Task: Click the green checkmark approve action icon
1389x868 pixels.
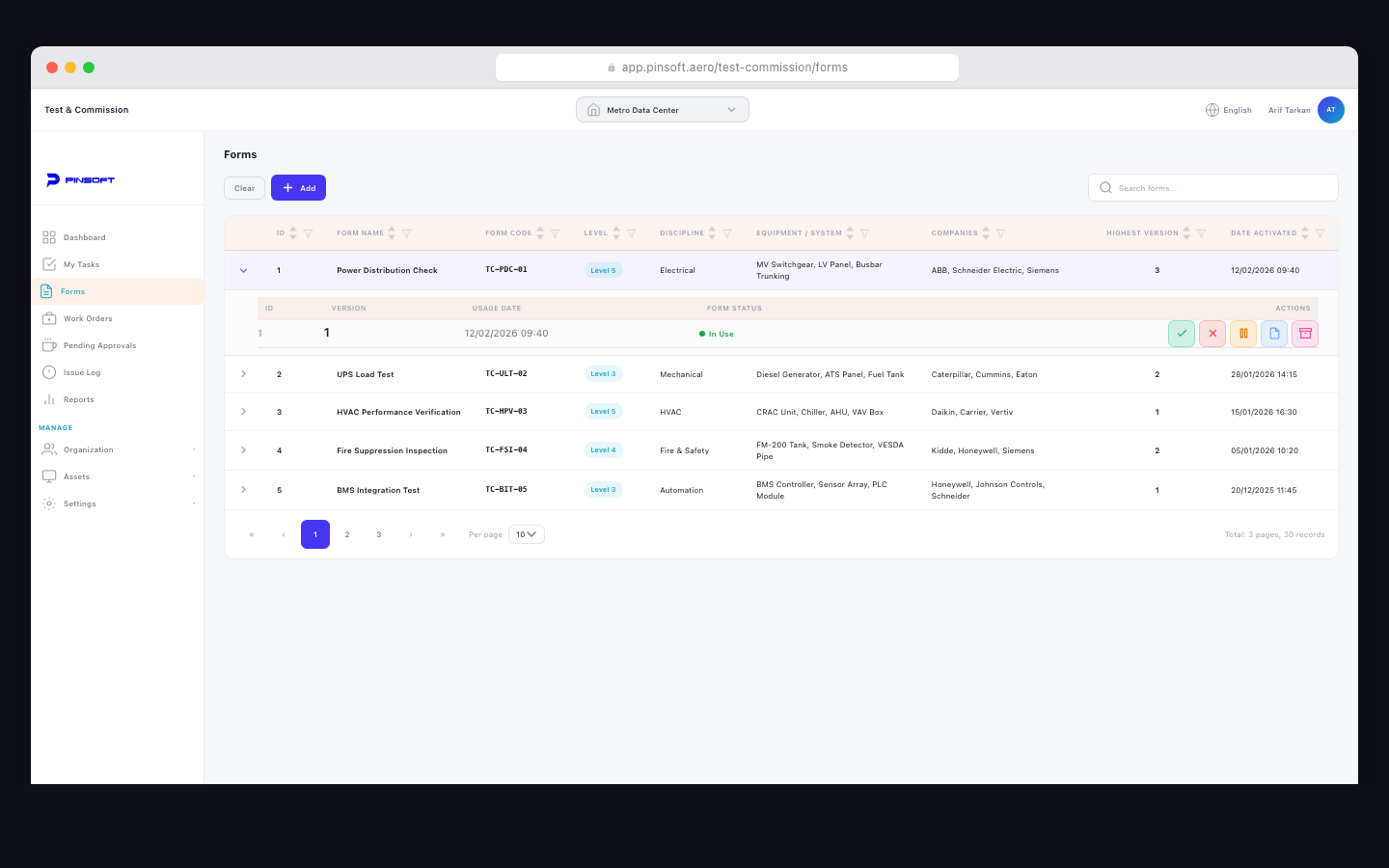Action: coord(1182,334)
